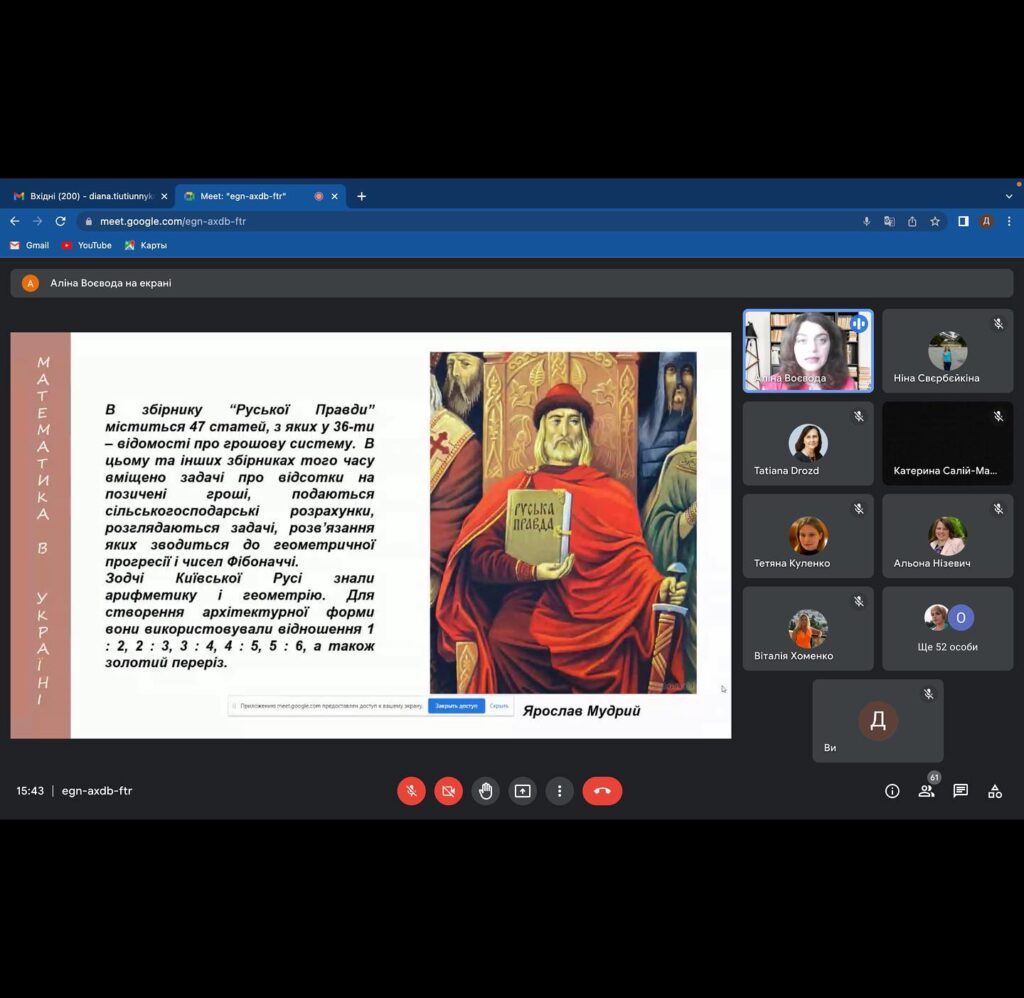Leave the call with the red hang-up button
1024x998 pixels.
(602, 791)
